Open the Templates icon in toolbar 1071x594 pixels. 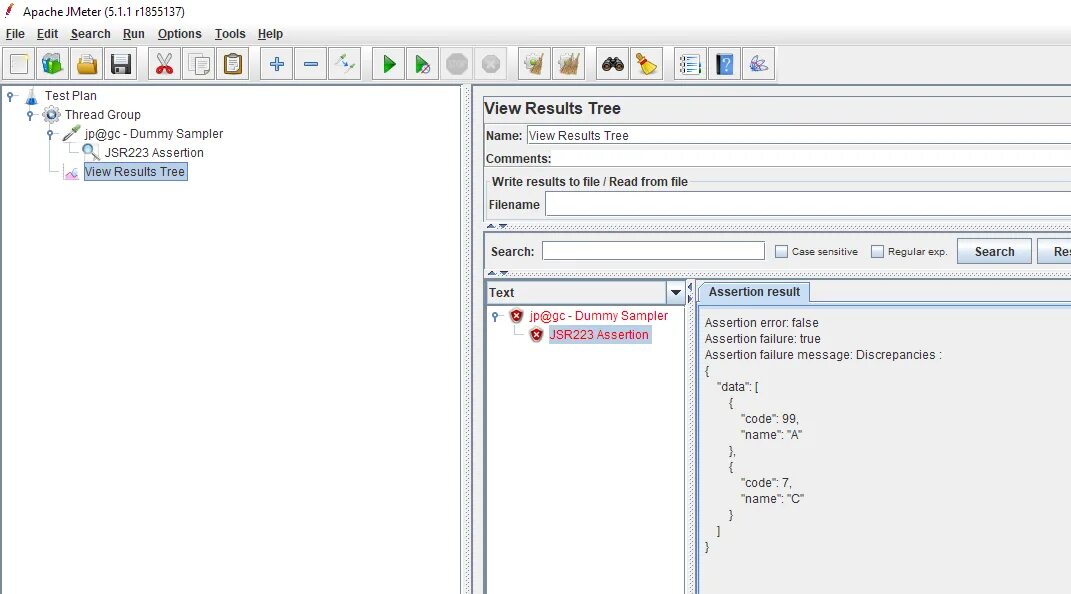click(53, 64)
